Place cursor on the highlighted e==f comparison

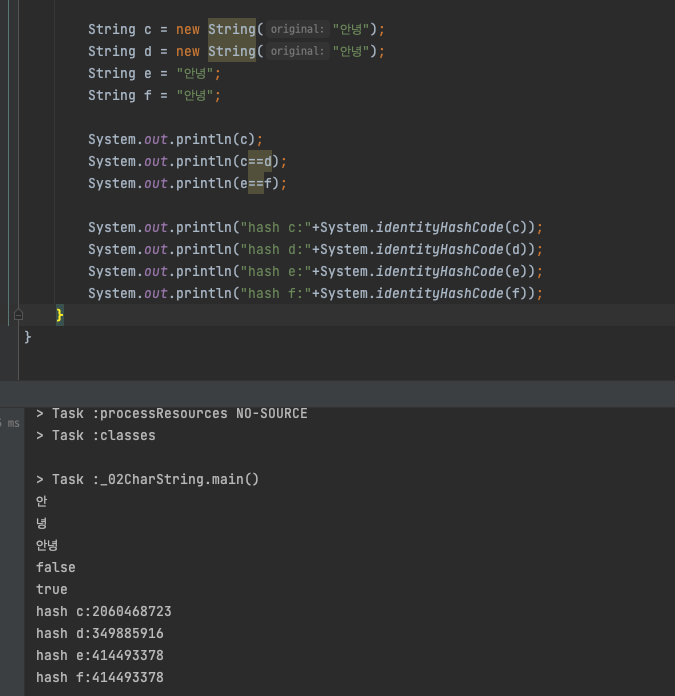pos(256,183)
